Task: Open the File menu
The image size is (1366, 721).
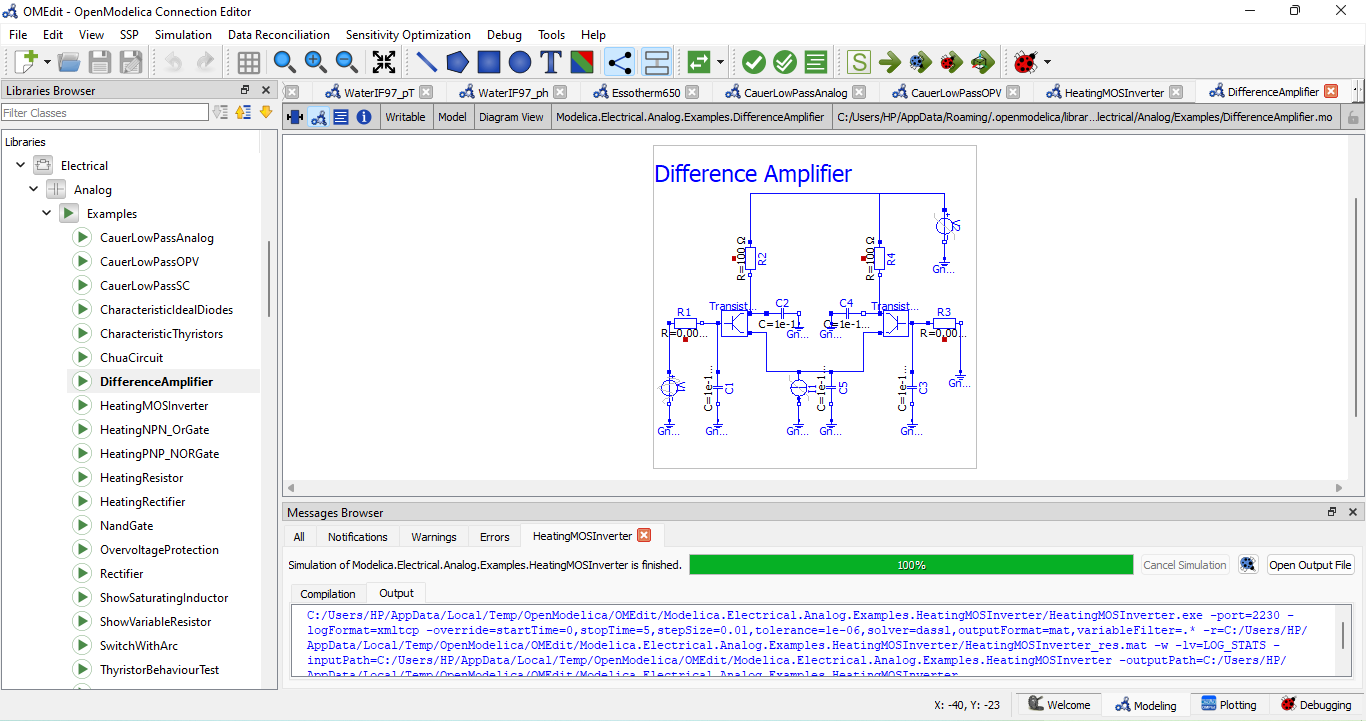Action: 18,34
